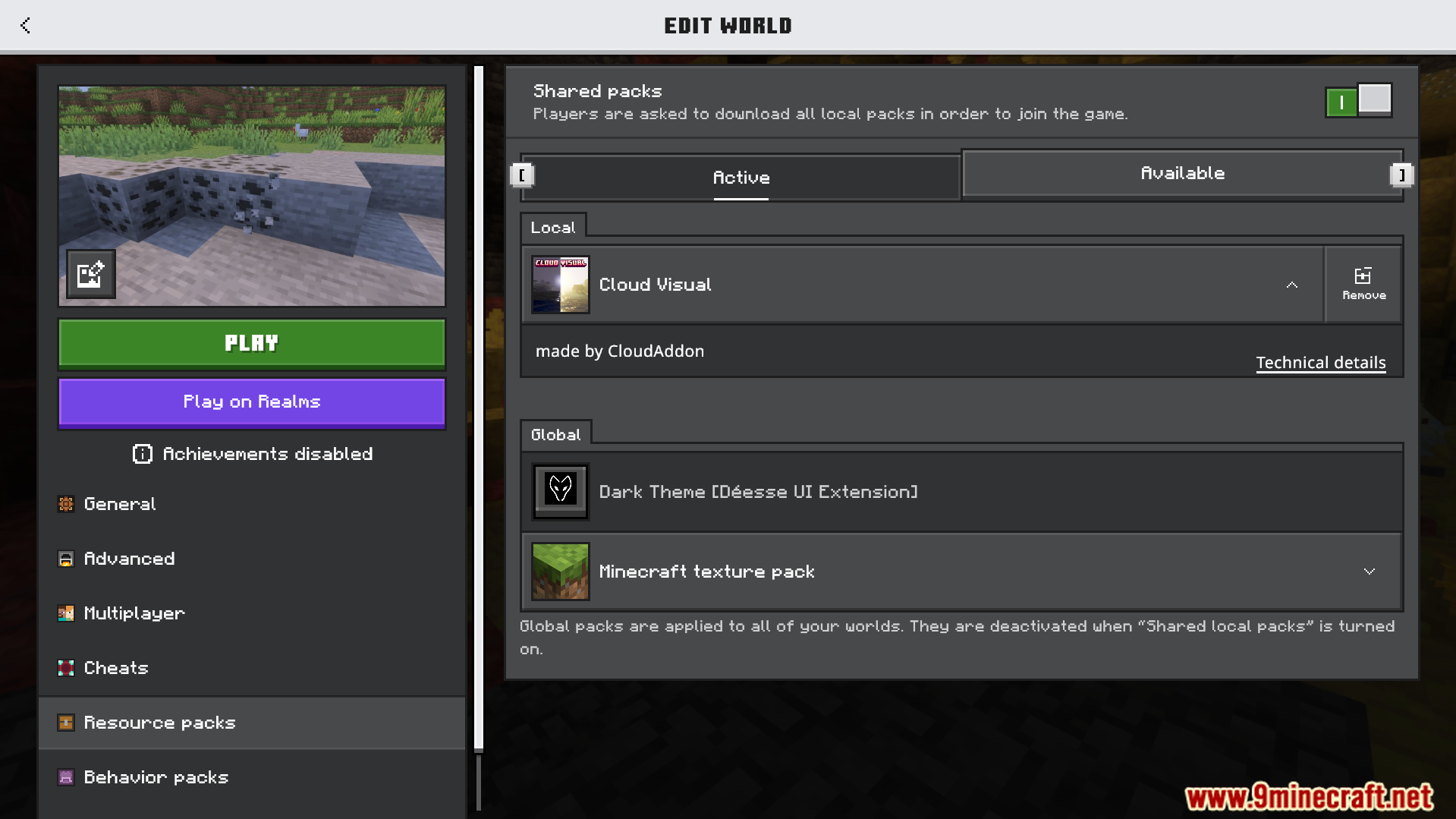
Task: Click the Dark Theme [Déesse UI Extension] row
Action: coord(962,491)
